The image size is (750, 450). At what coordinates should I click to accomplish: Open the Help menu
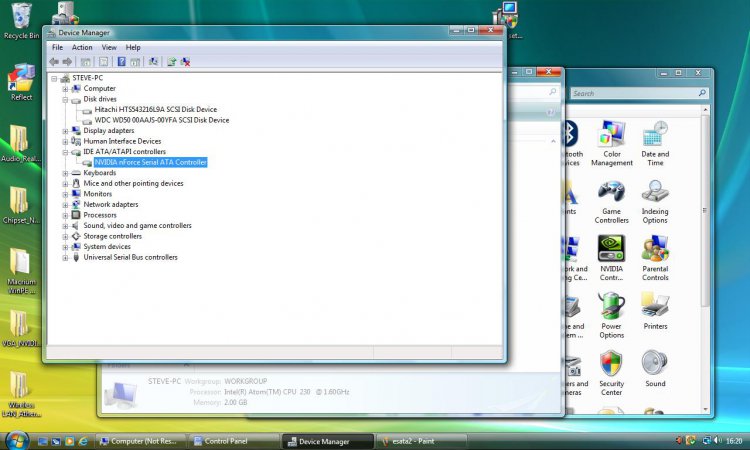[133, 47]
